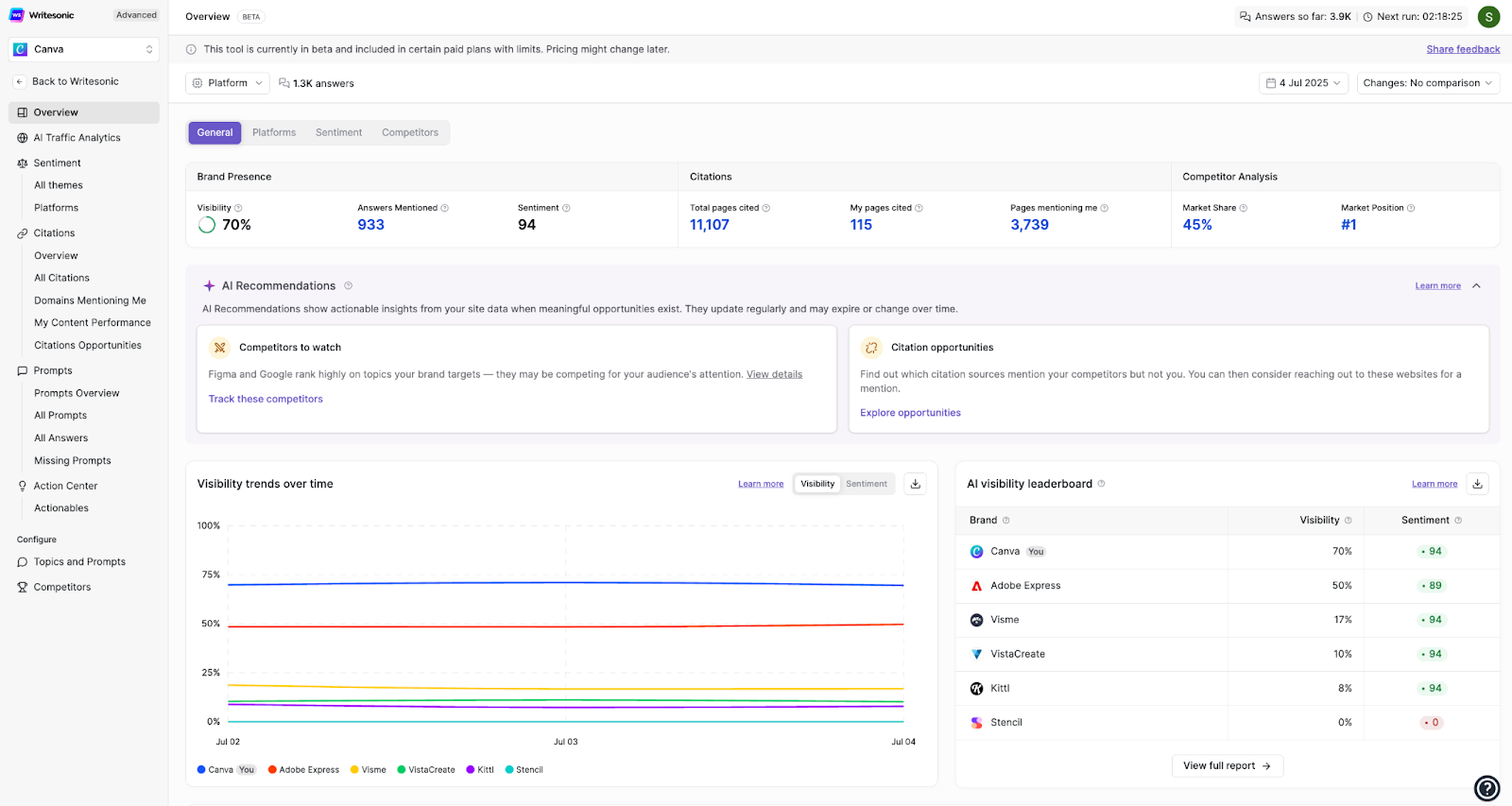
Task: Collapse the AI Recommendations section
Action: pos(1476,286)
